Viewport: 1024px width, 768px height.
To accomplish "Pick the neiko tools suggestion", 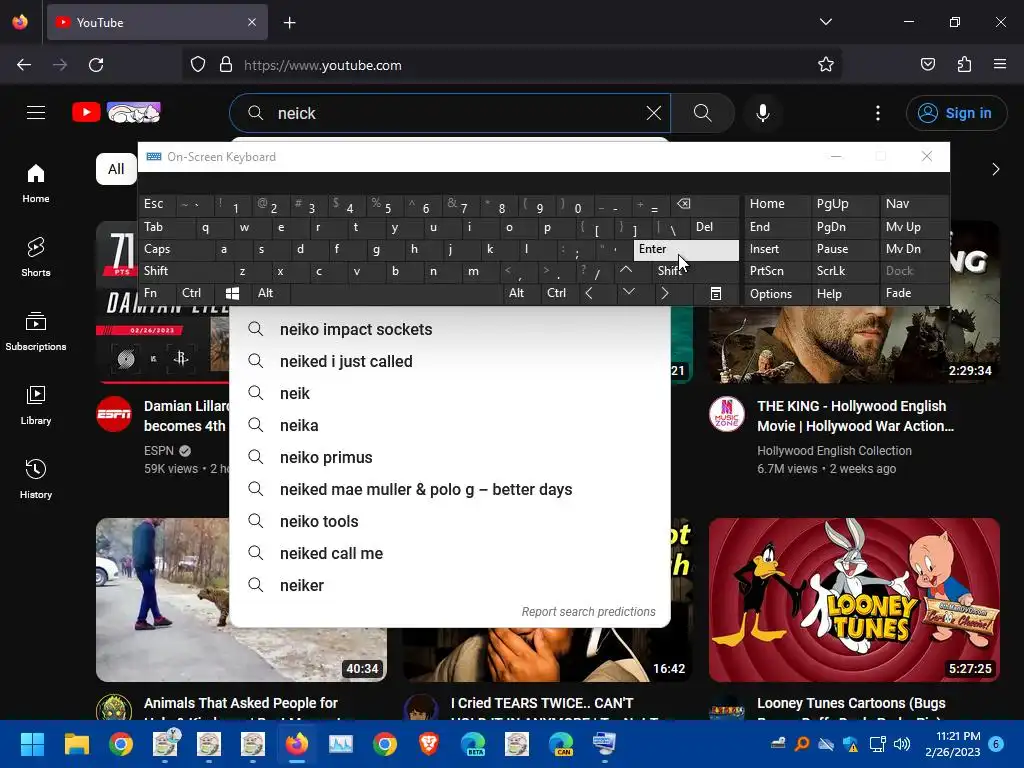I will pyautogui.click(x=450, y=521).
